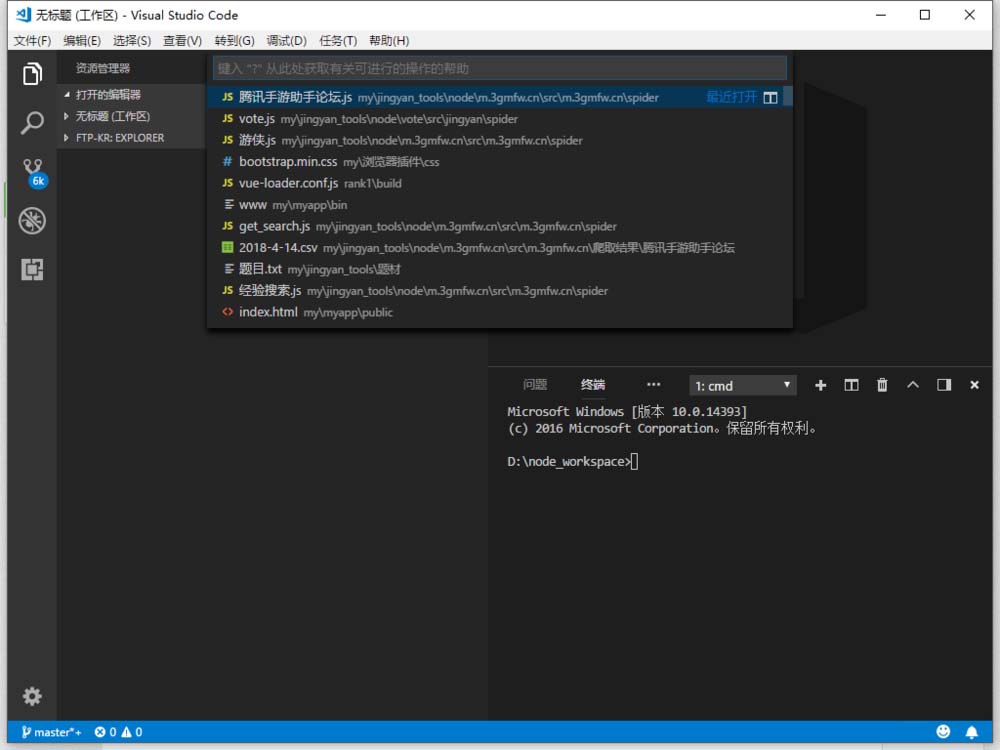The height and width of the screenshot is (750, 1000).
Task: Split the terminal pane
Action: click(x=851, y=385)
